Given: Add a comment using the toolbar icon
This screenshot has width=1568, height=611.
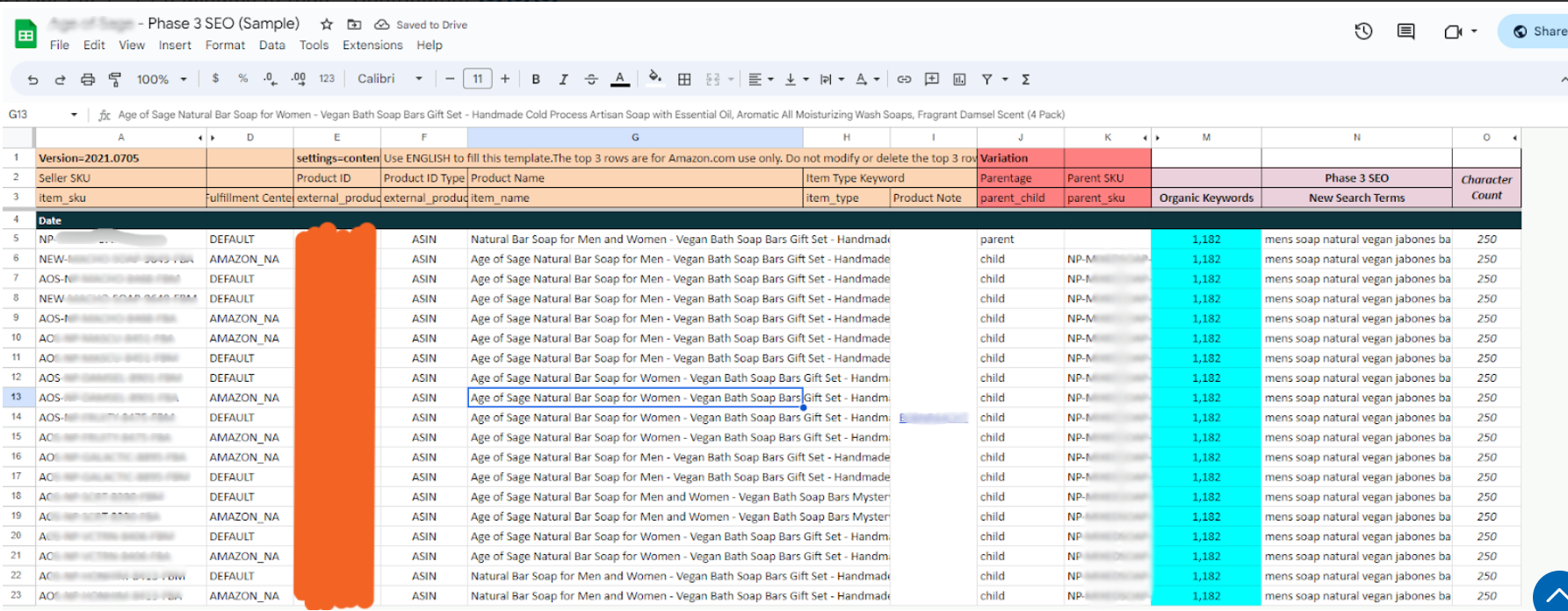Looking at the screenshot, I should click(932, 79).
